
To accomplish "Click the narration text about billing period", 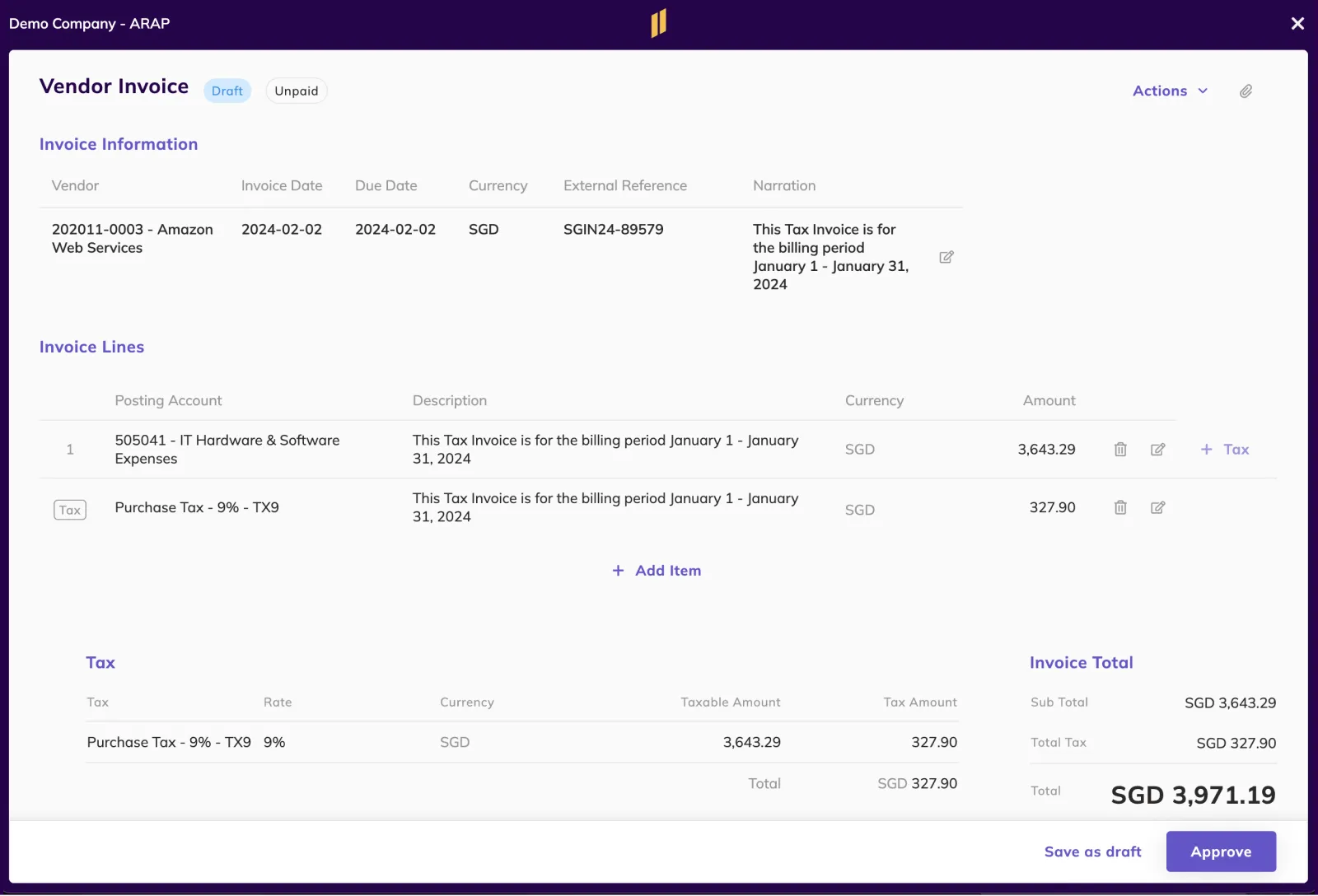I will (830, 256).
